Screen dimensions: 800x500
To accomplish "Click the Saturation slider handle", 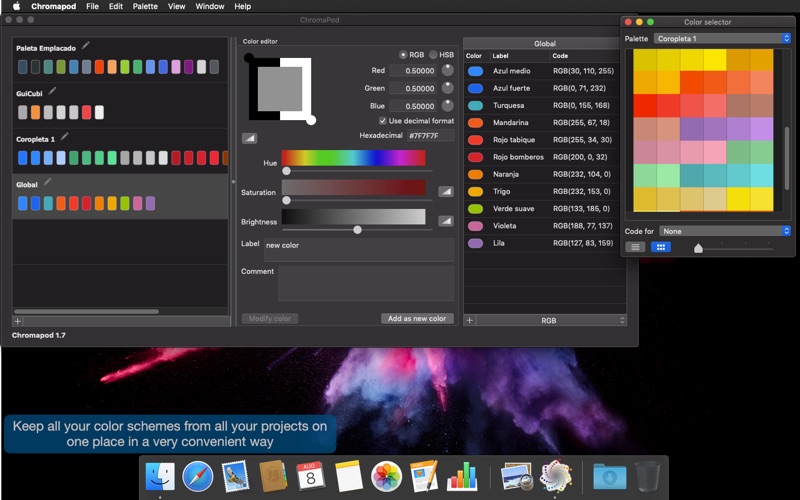I will [286, 201].
